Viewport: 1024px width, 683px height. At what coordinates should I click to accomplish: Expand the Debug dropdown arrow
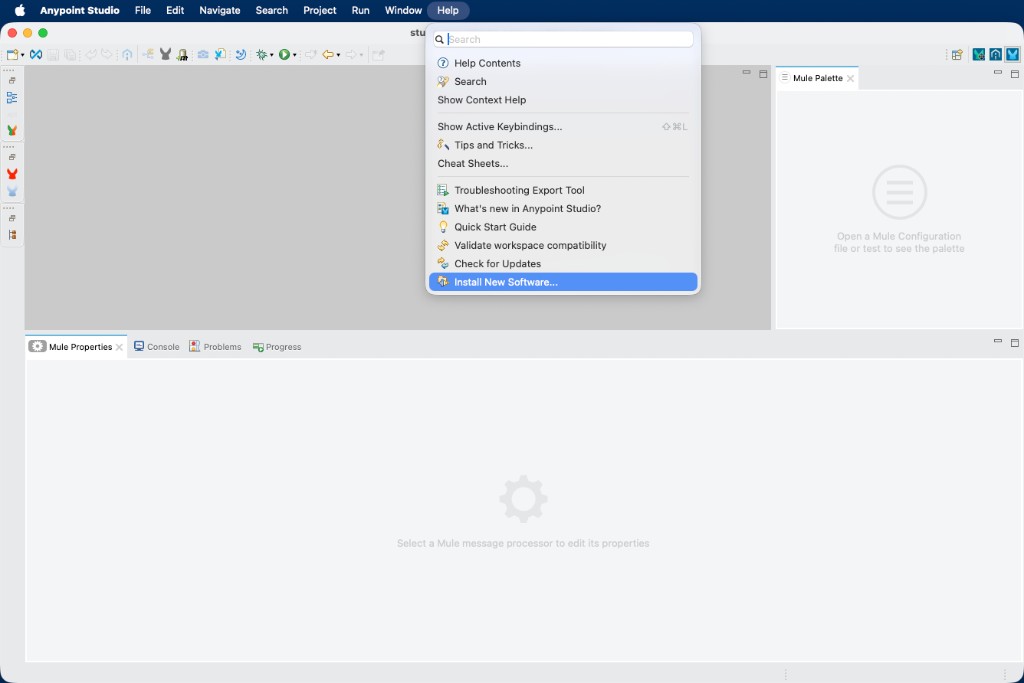click(x=271, y=55)
